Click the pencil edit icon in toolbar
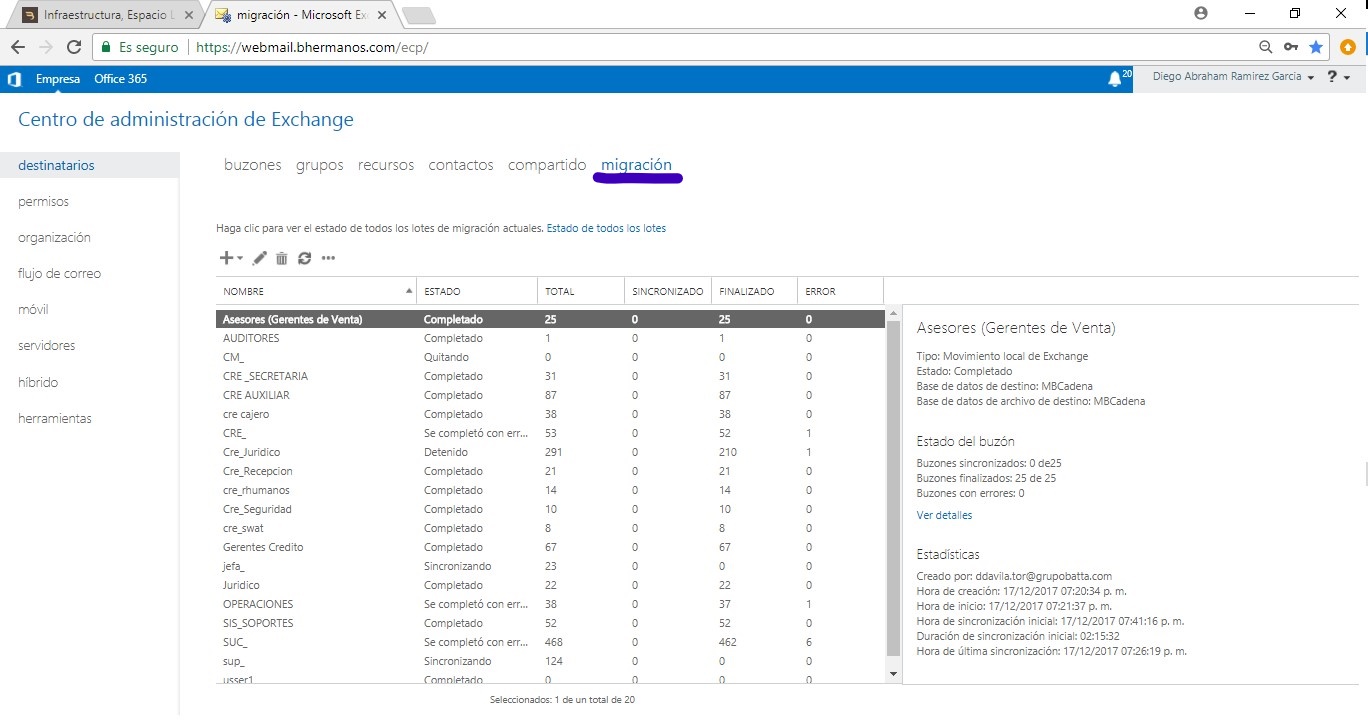The height and width of the screenshot is (726, 1368). (260, 258)
